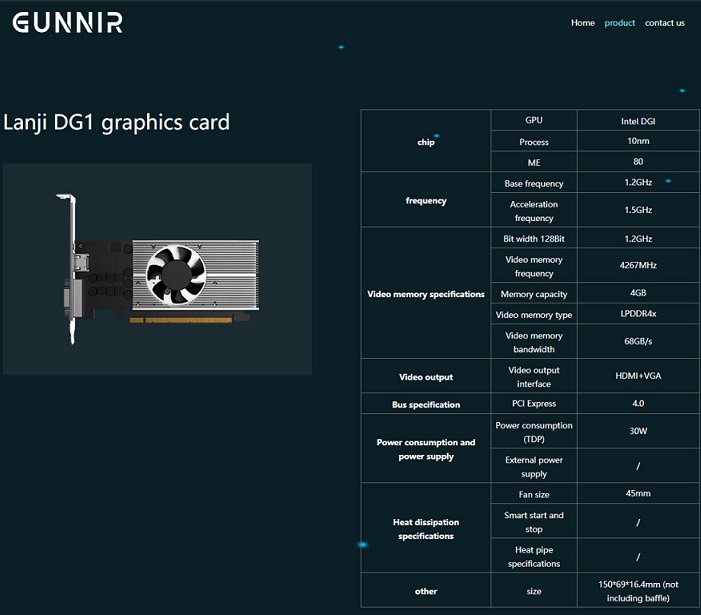Click the Video output interface label
This screenshot has height=615, width=701.
[x=534, y=377]
